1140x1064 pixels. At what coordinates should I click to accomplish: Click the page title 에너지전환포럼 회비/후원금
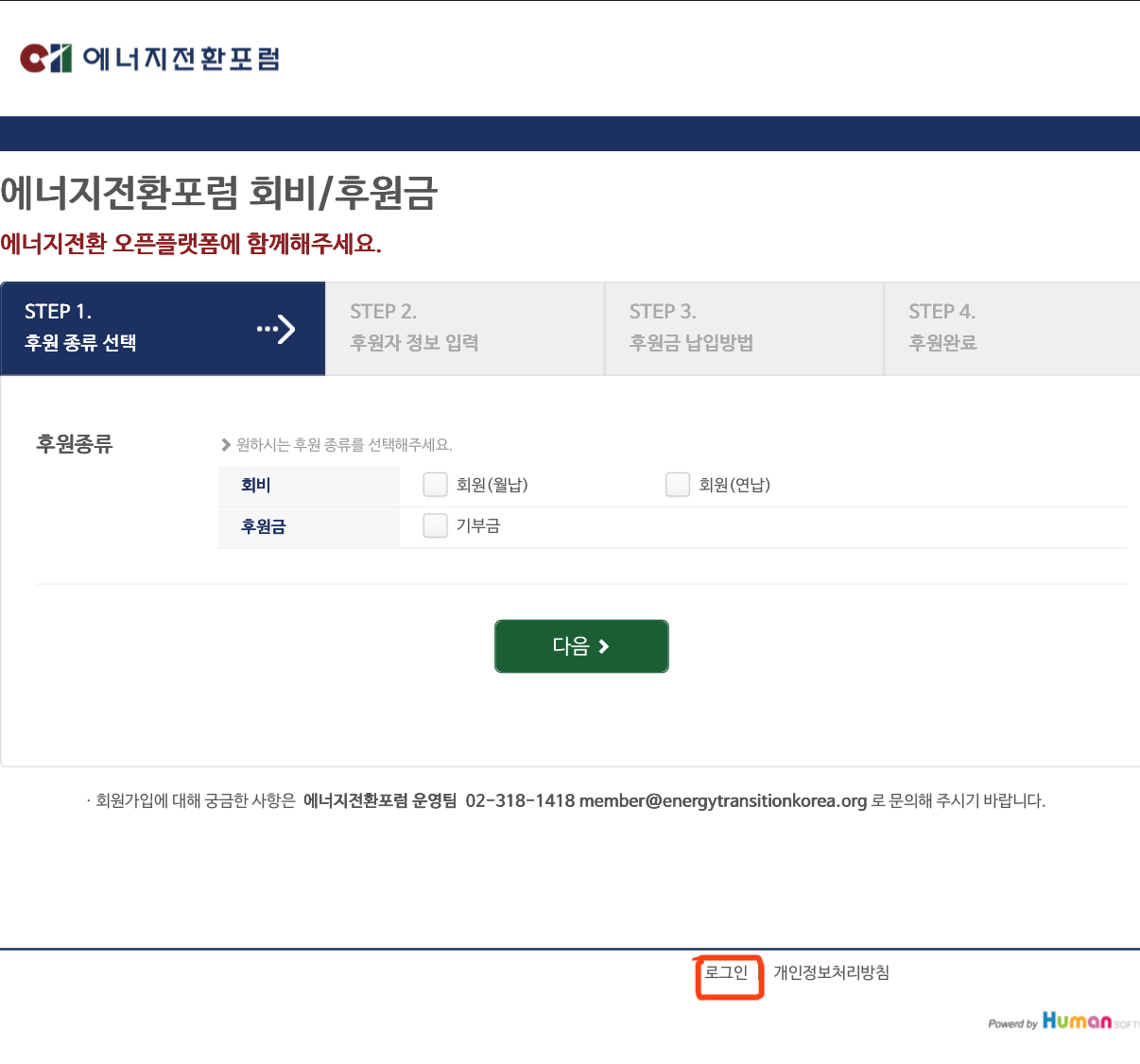click(219, 193)
